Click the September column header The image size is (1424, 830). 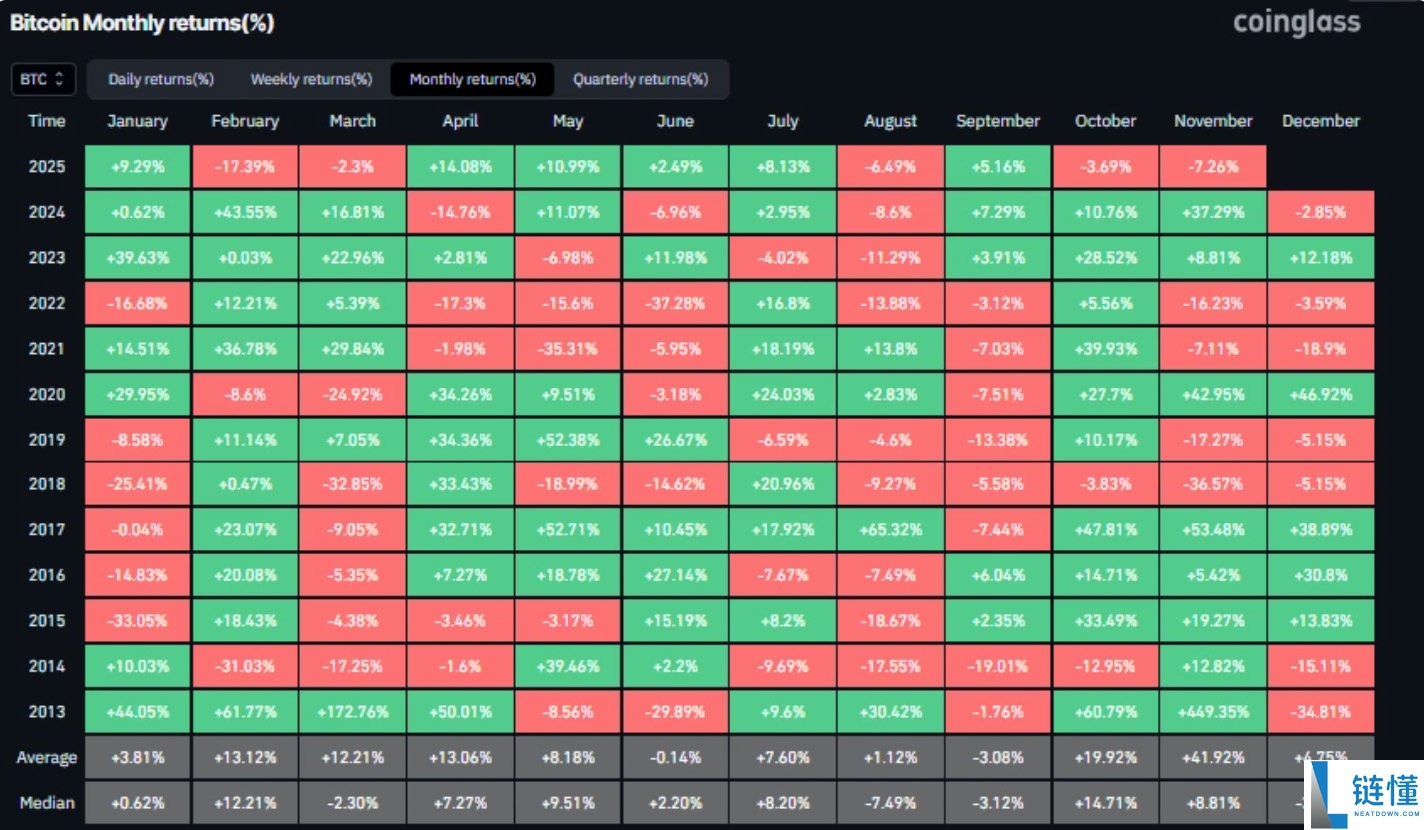tap(997, 121)
